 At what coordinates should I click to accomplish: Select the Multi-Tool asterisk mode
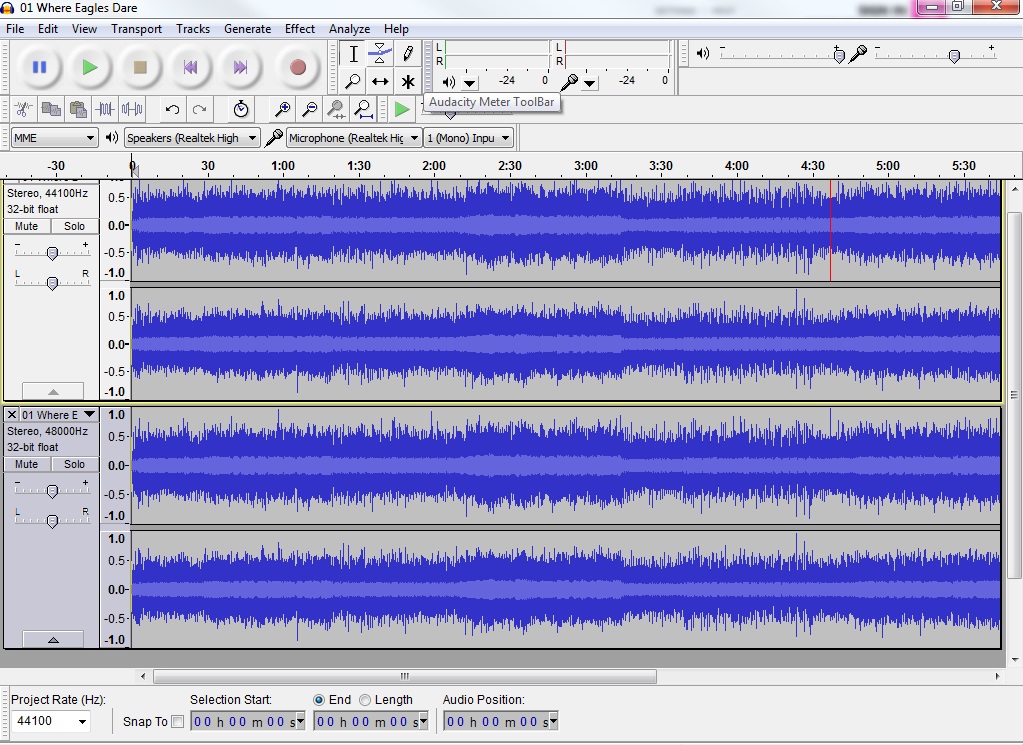coord(408,82)
